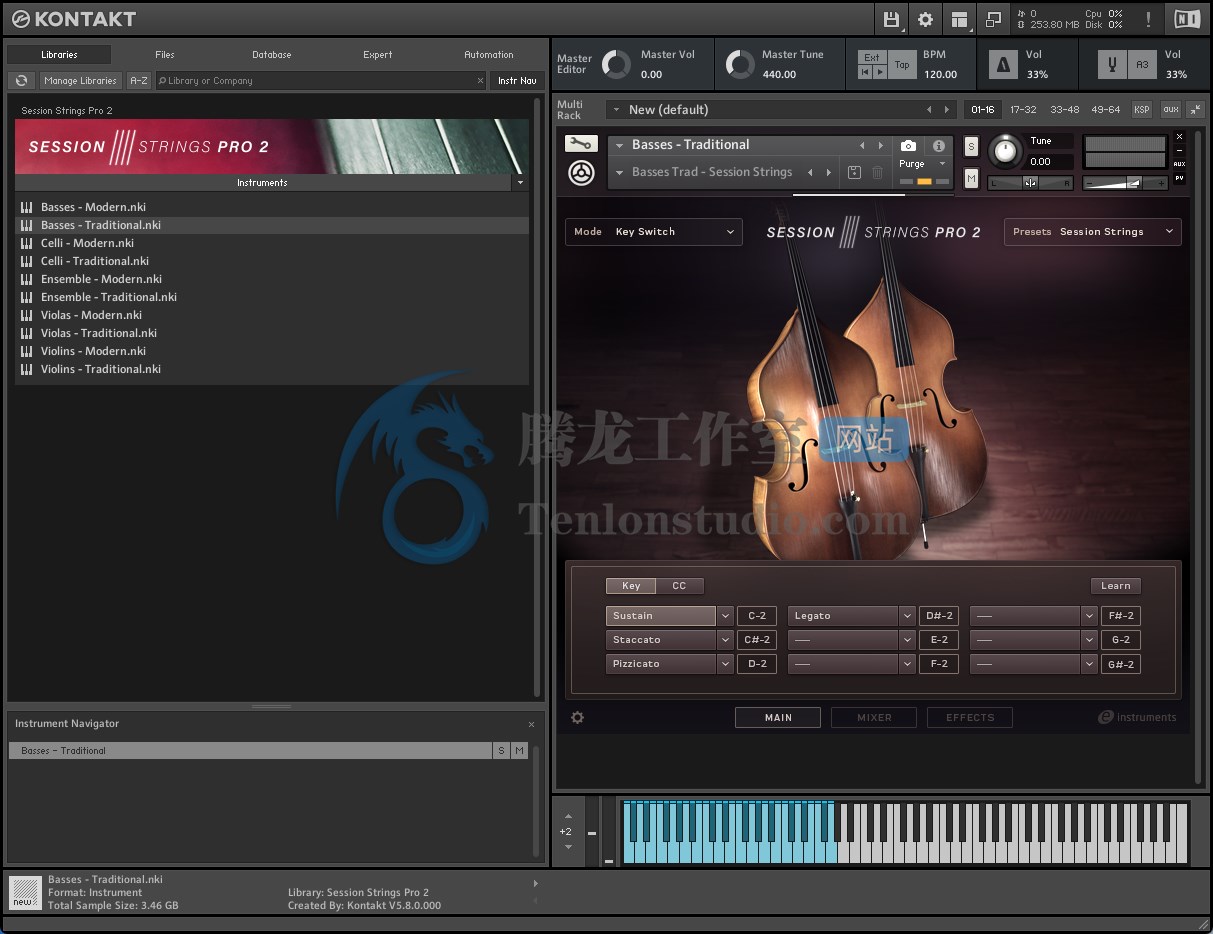Image resolution: width=1213 pixels, height=934 pixels.
Task: Open the Pizzicato articulation dropdown
Action: point(725,664)
